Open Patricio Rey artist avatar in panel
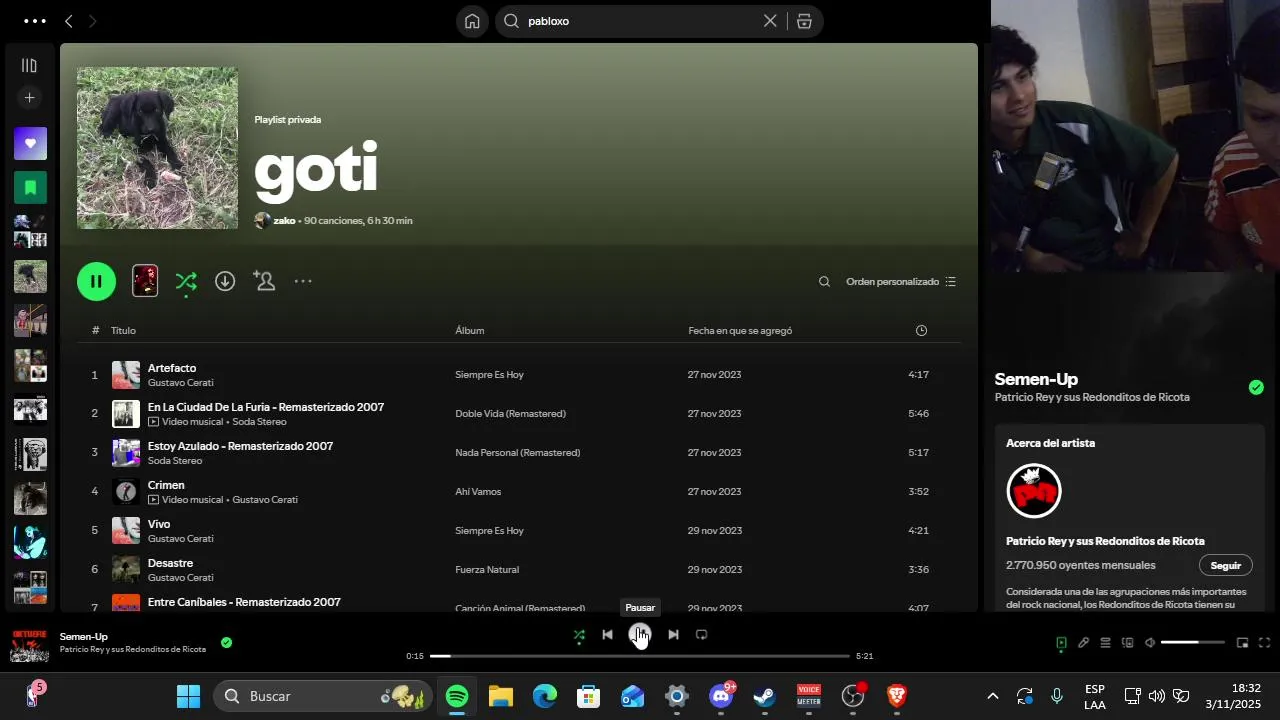This screenshot has height=720, width=1280. click(x=1033, y=491)
